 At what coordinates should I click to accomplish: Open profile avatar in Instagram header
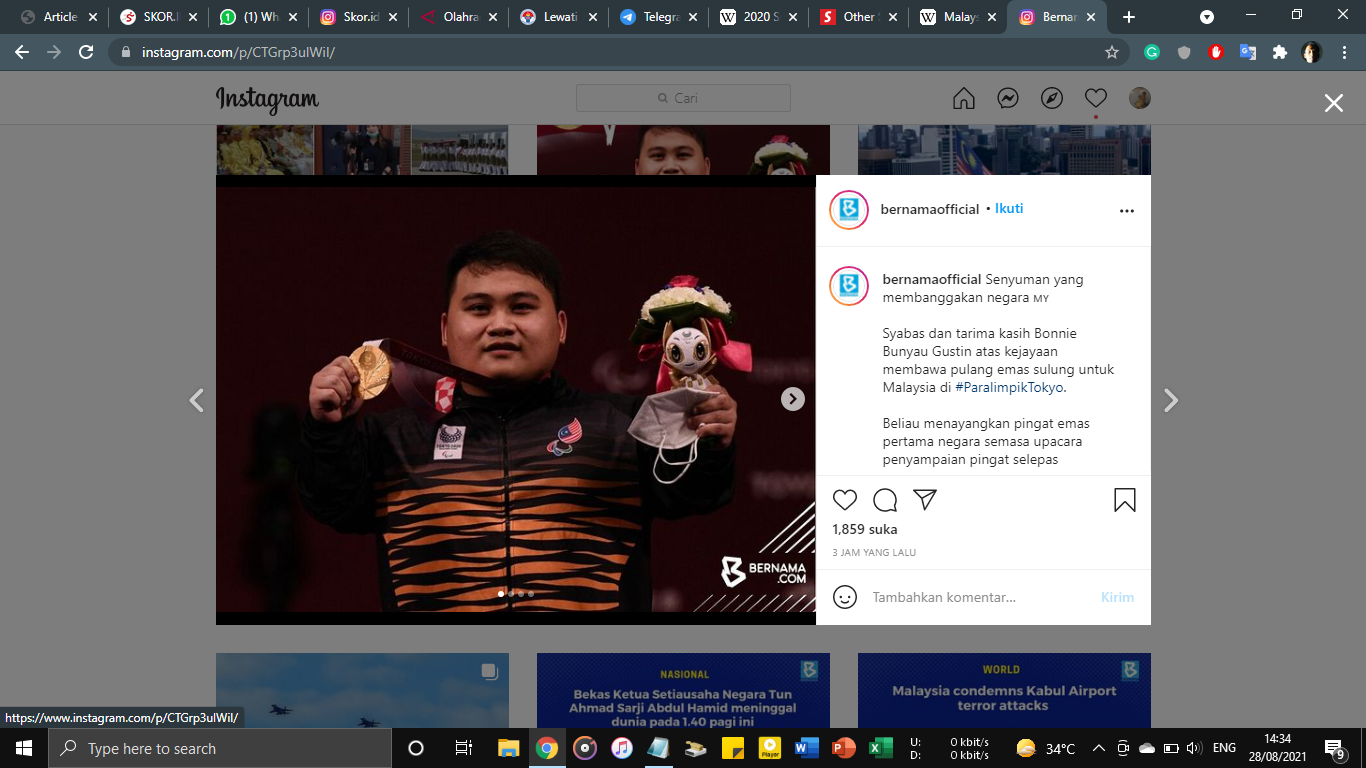[x=1140, y=98]
